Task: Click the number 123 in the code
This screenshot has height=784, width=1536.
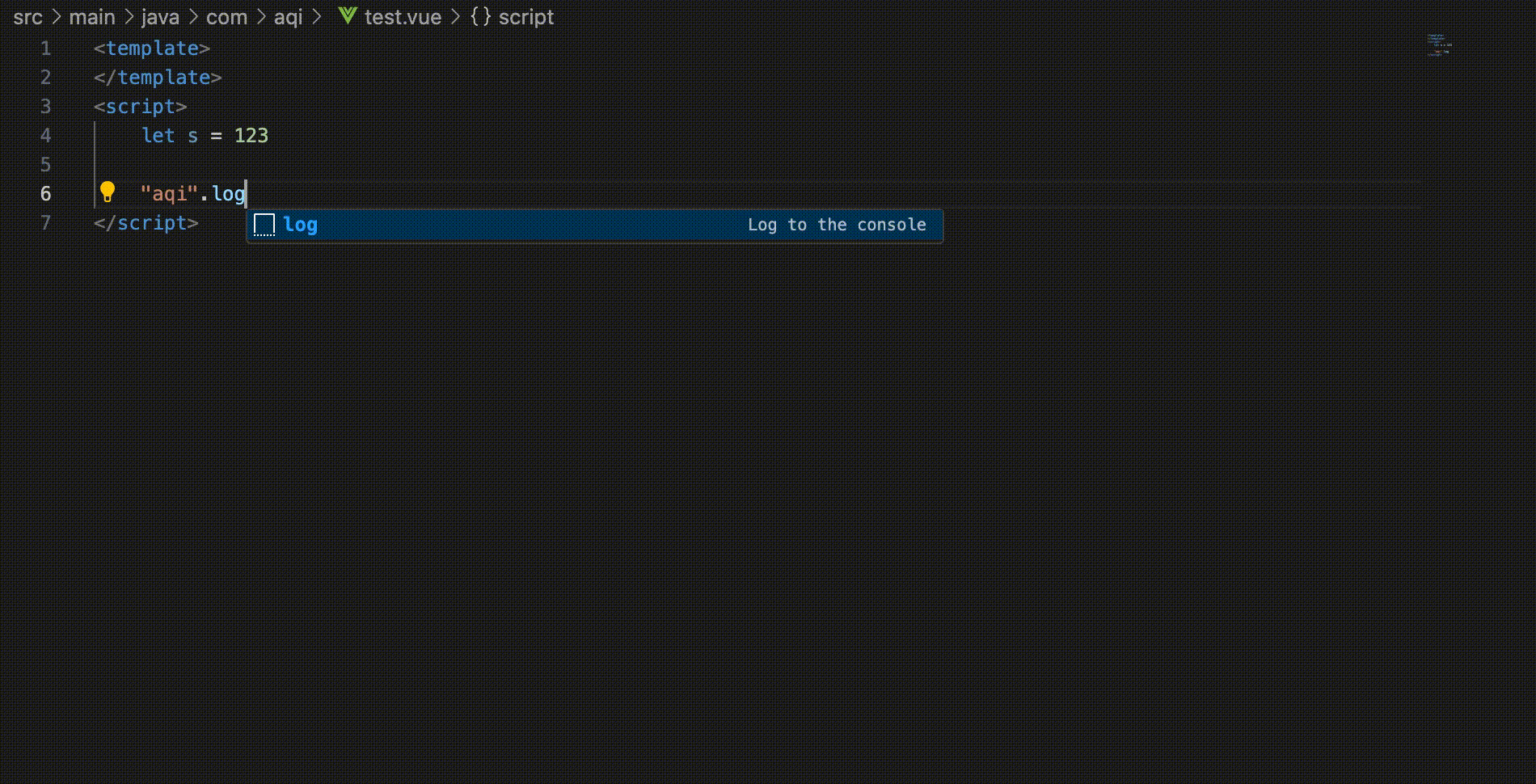Action: (x=251, y=136)
